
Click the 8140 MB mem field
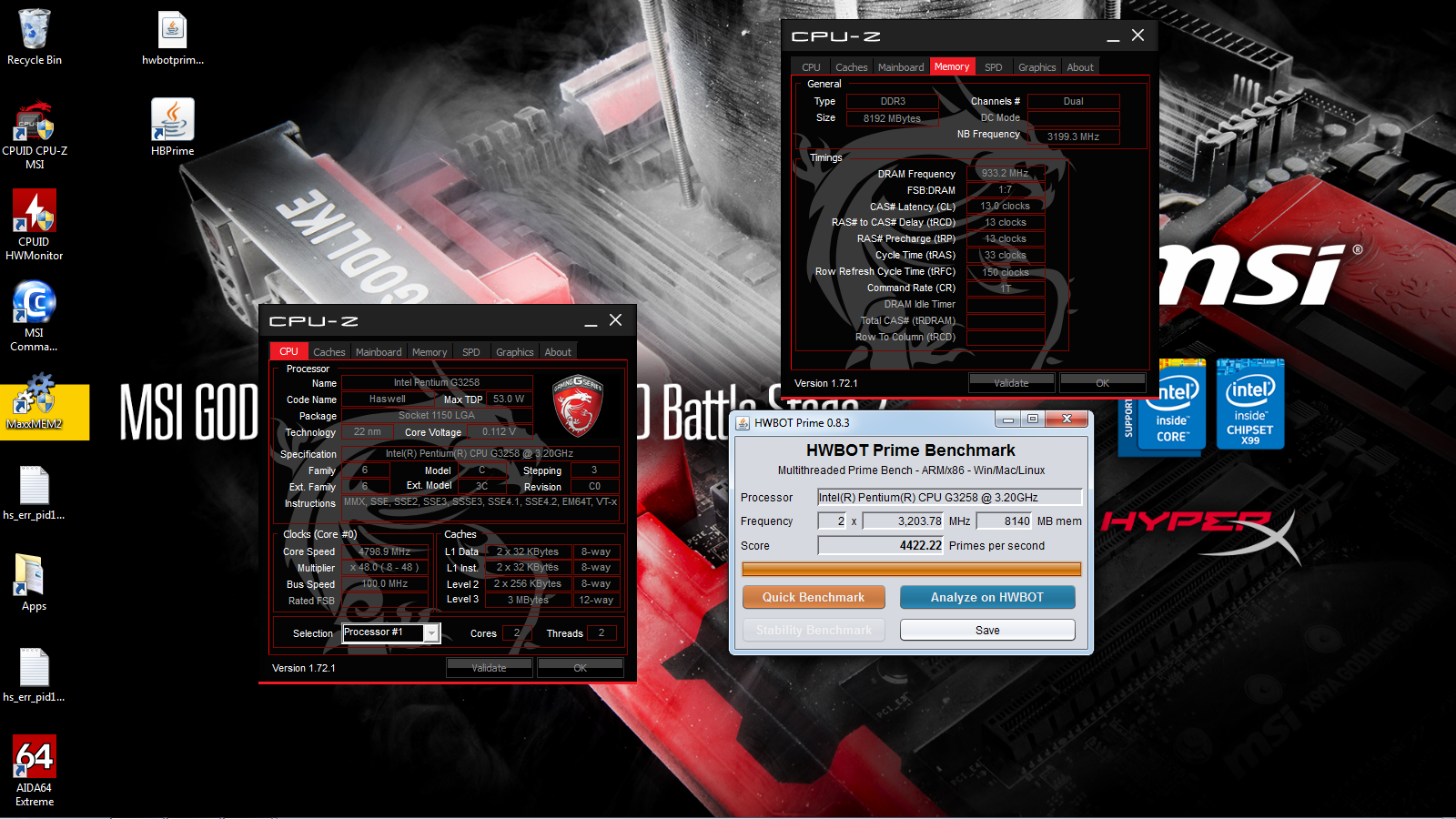click(x=1005, y=521)
